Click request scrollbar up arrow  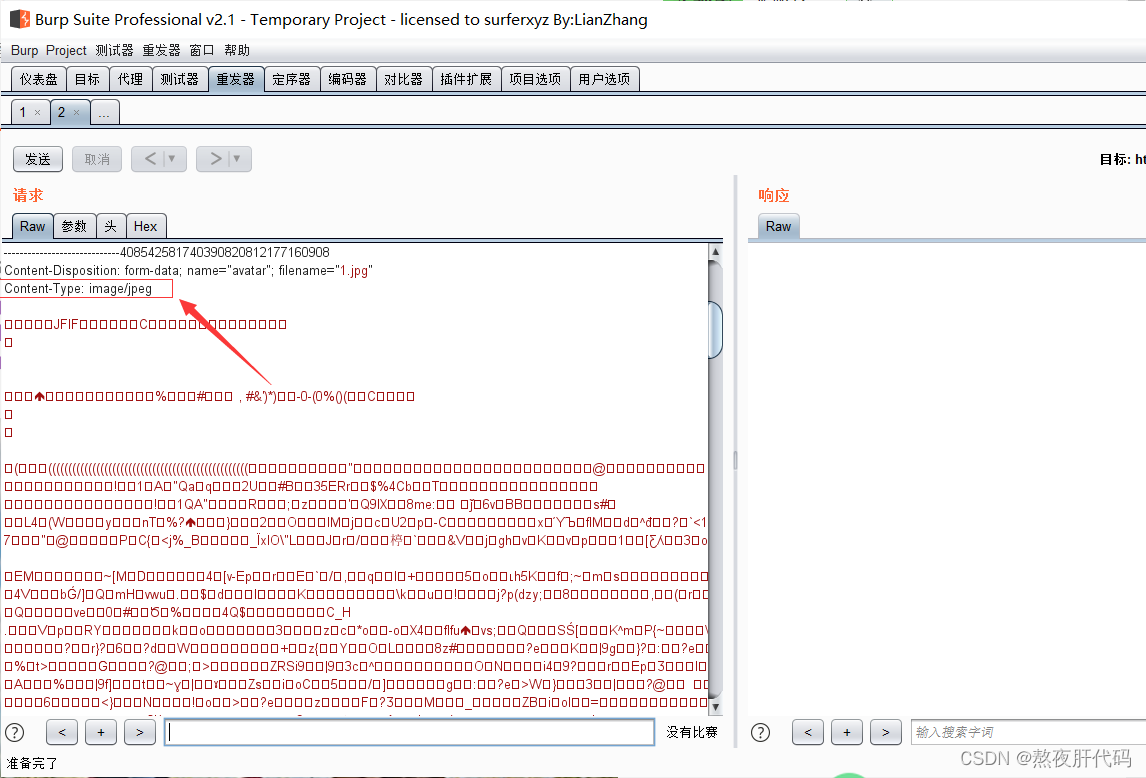coord(716,252)
